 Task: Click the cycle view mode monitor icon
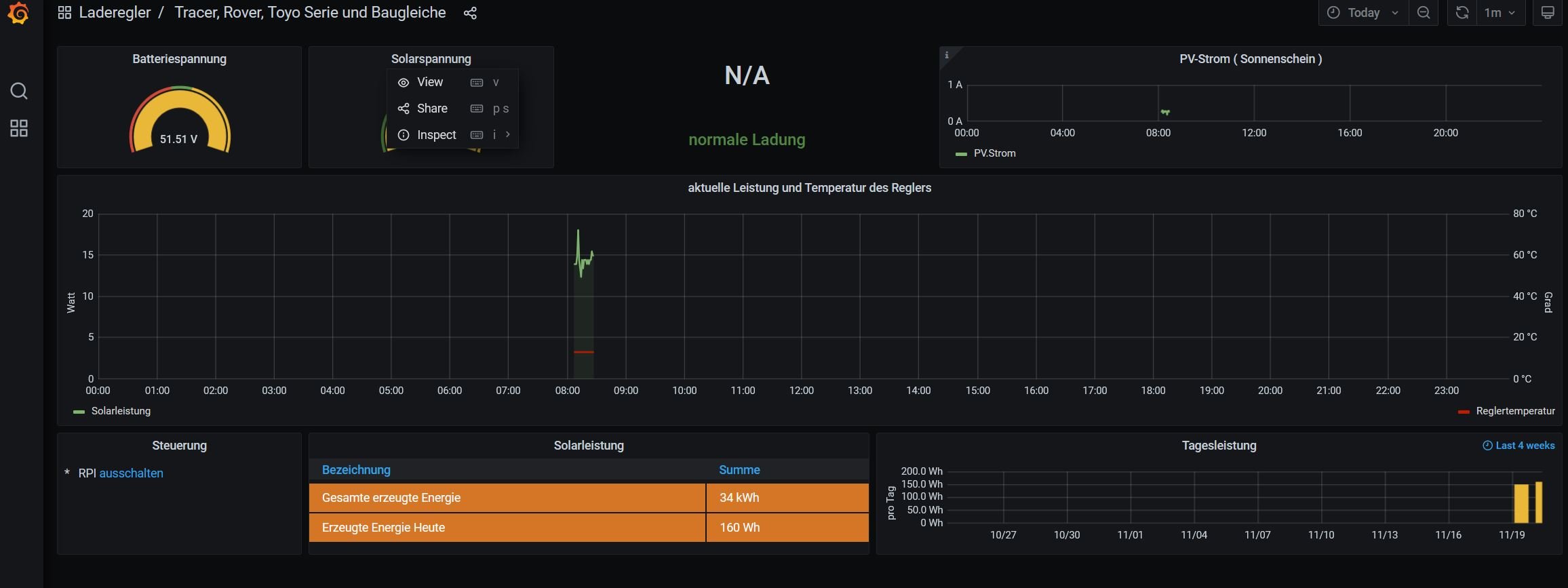point(1547,13)
